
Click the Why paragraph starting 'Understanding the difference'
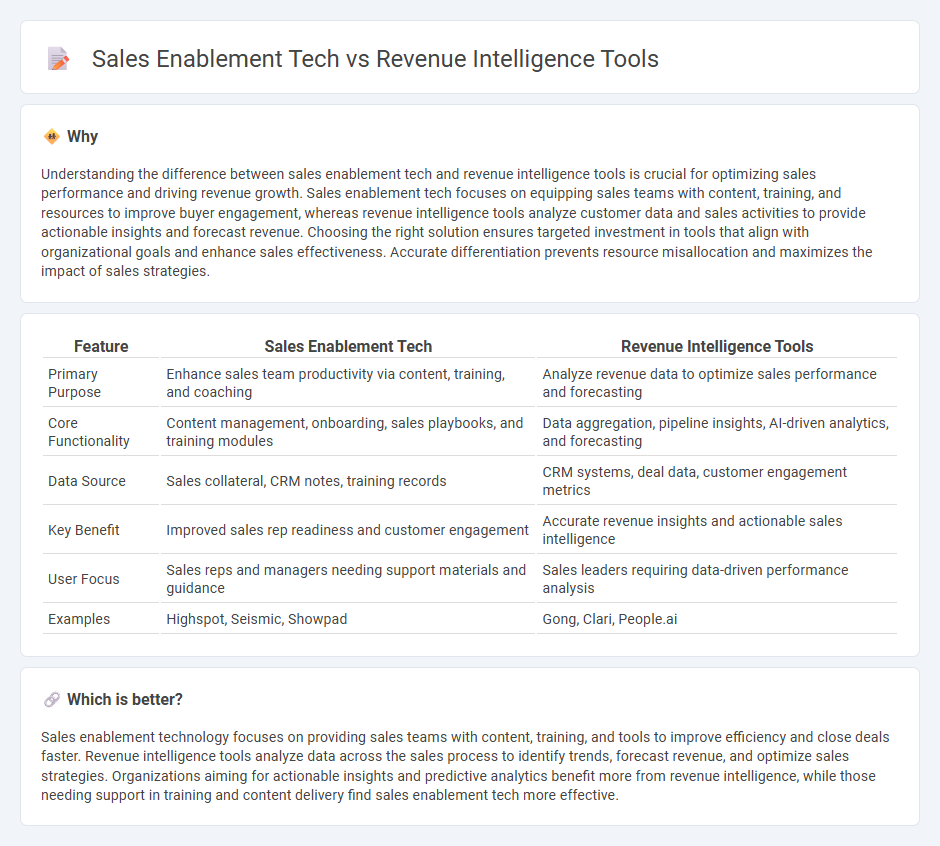pyautogui.click(x=457, y=223)
